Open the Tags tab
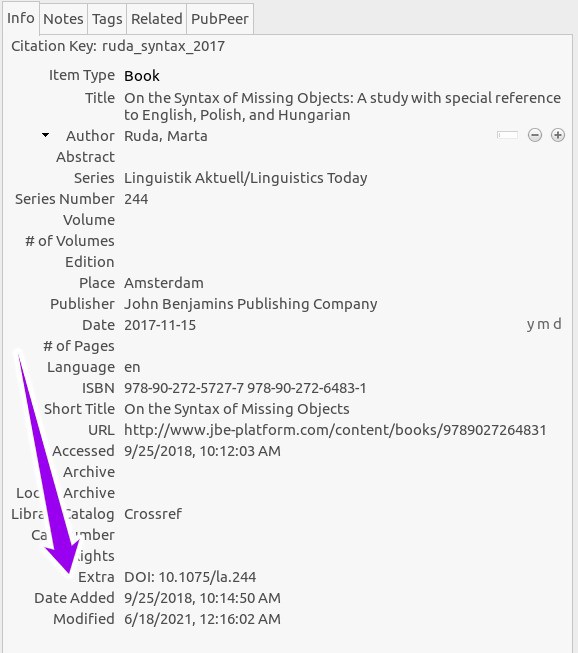578x653 pixels. 107,19
